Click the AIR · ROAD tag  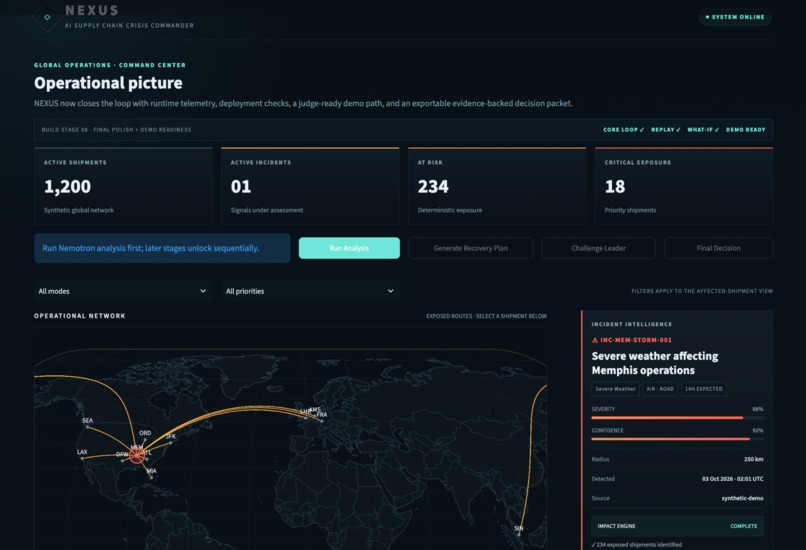(660, 389)
